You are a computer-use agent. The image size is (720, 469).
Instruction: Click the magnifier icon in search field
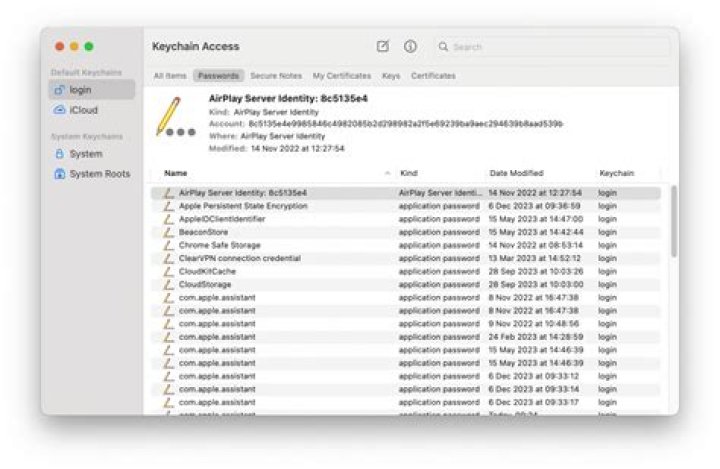click(x=443, y=46)
